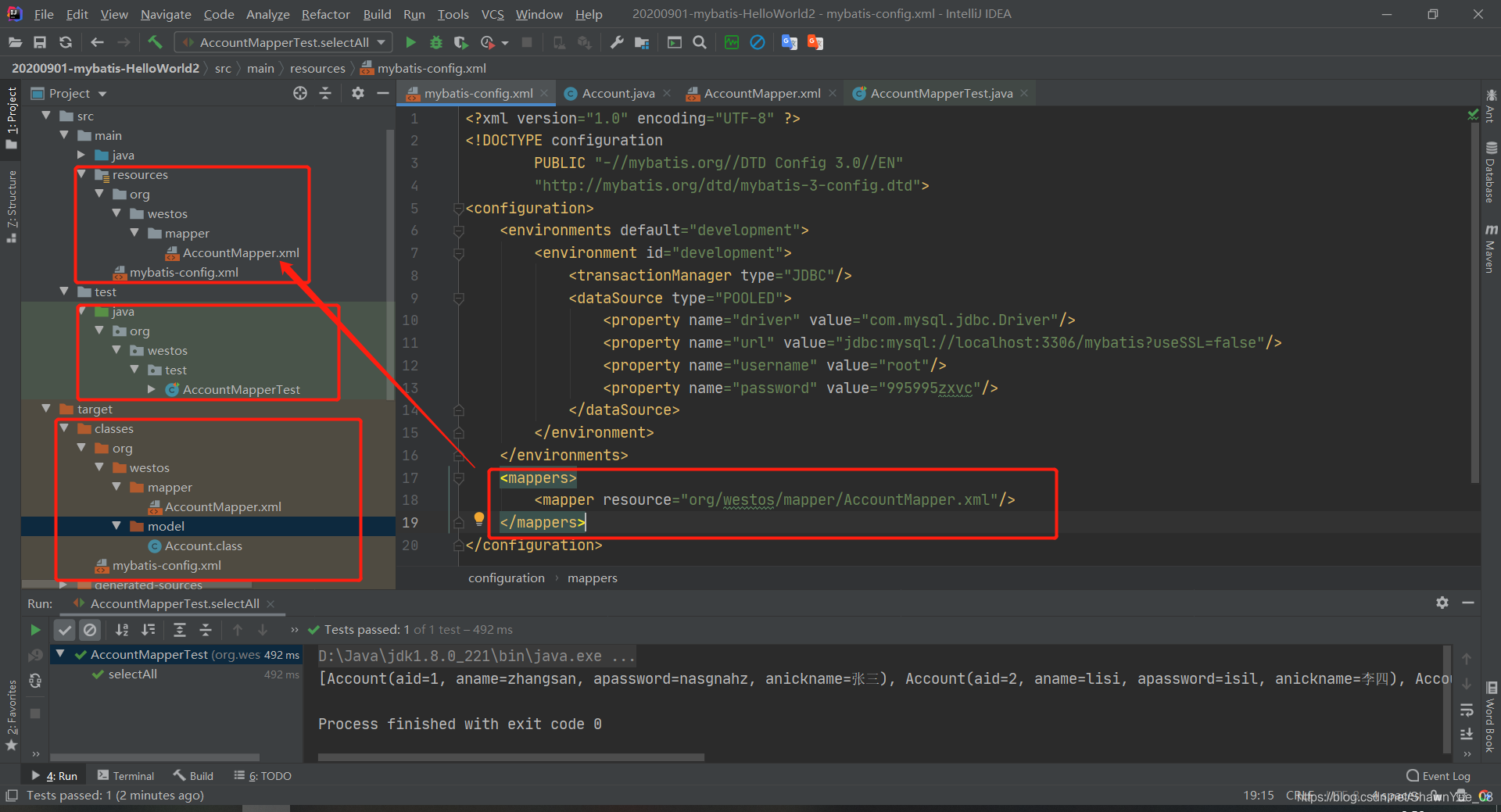Open file icon in main toolbar
This screenshot has width=1501, height=812.
pyautogui.click(x=15, y=42)
